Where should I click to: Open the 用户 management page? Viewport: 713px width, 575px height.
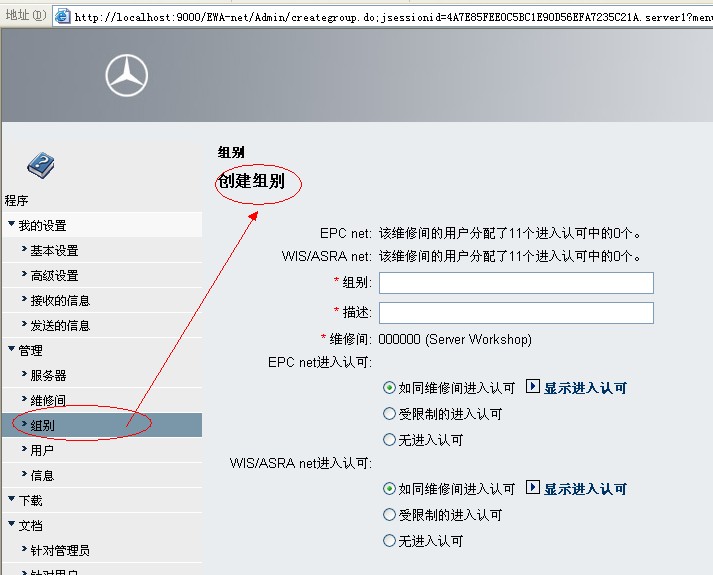(42, 450)
